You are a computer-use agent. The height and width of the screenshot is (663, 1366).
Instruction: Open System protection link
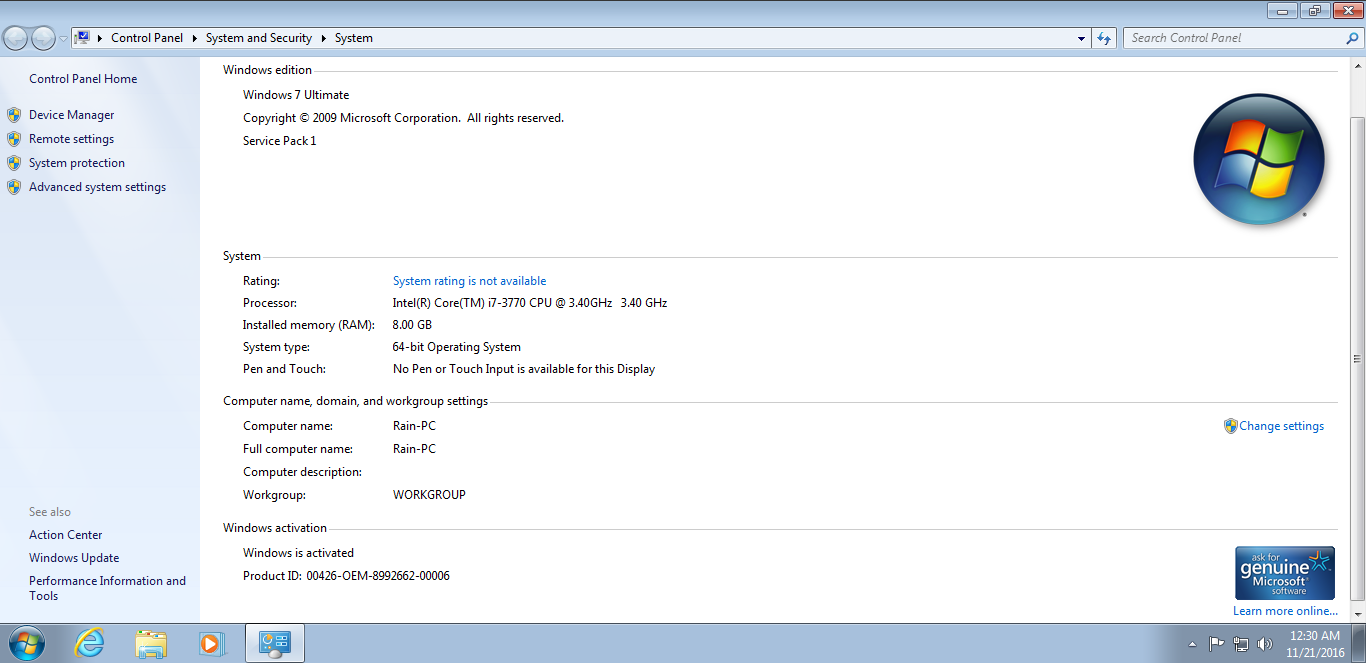pyautogui.click(x=77, y=163)
